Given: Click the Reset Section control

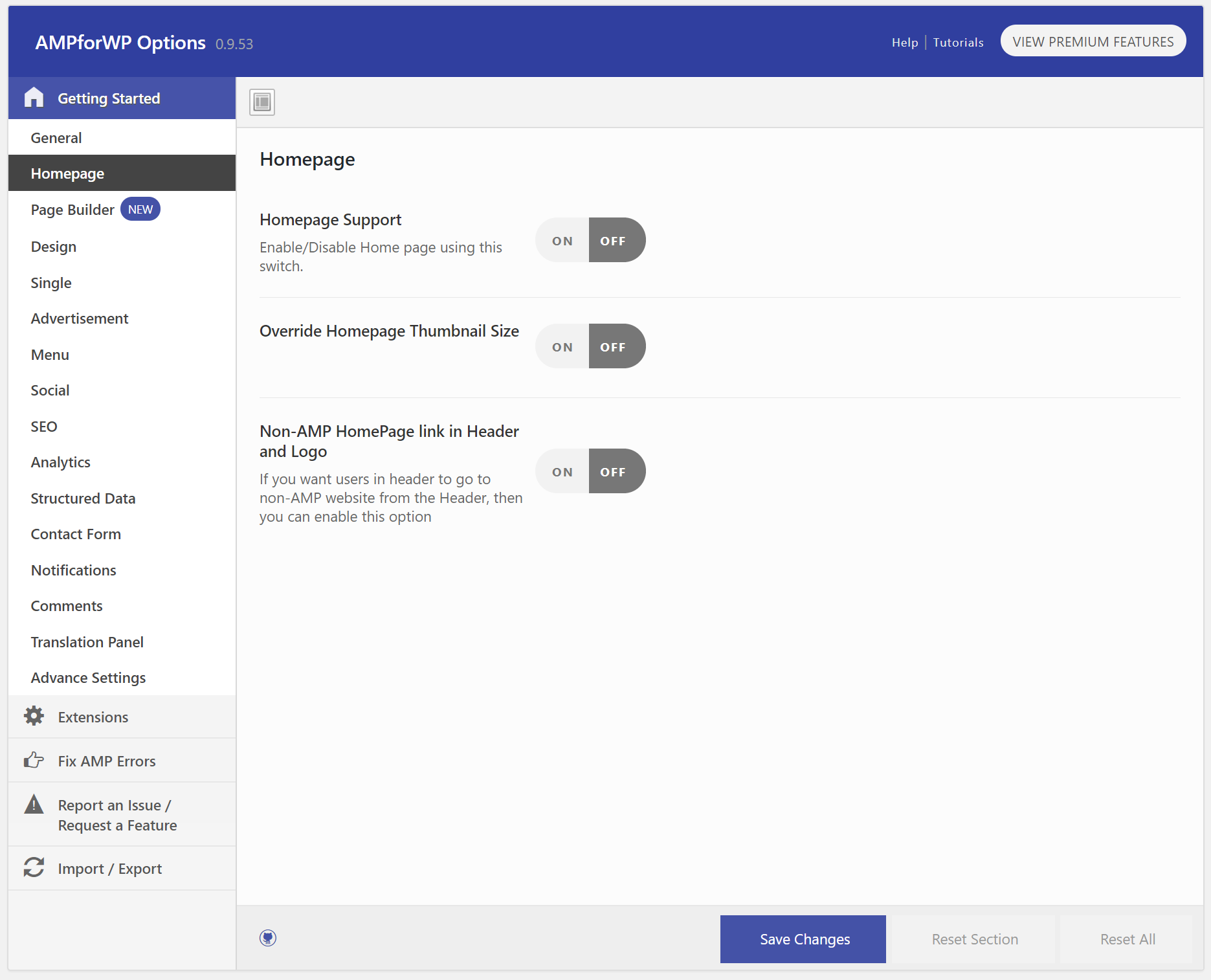Looking at the screenshot, I should coord(974,939).
